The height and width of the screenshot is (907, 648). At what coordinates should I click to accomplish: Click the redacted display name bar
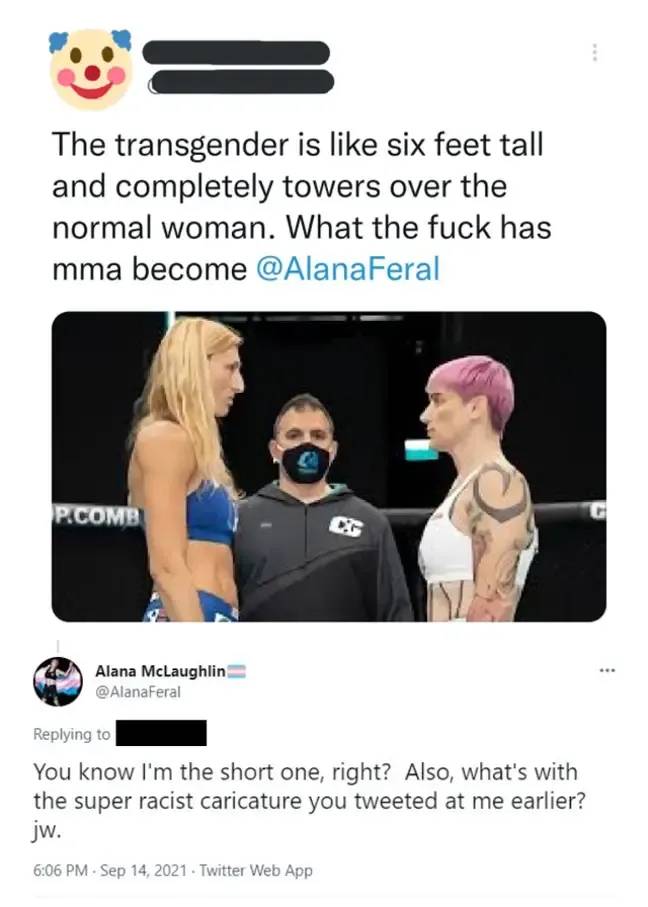[x=236, y=53]
